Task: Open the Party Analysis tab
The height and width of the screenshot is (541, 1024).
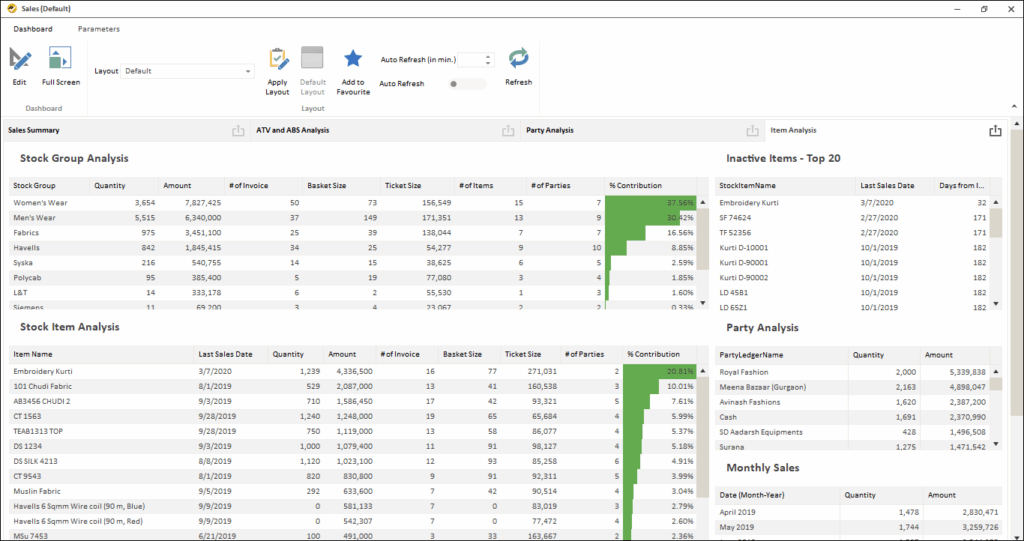Action: 550,130
